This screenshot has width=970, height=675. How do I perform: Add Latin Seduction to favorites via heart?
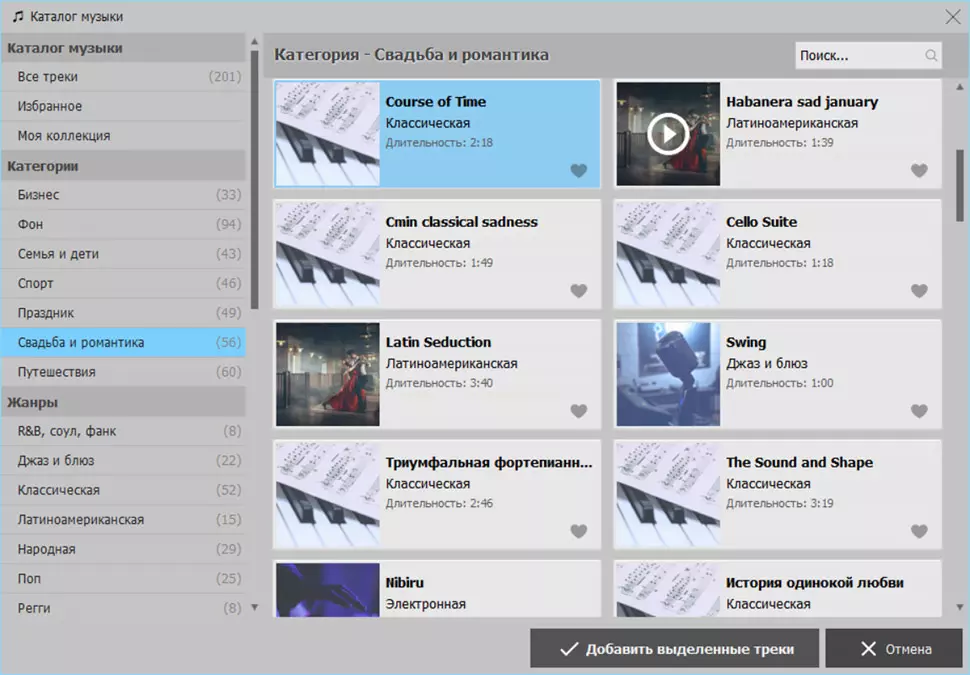[578, 410]
